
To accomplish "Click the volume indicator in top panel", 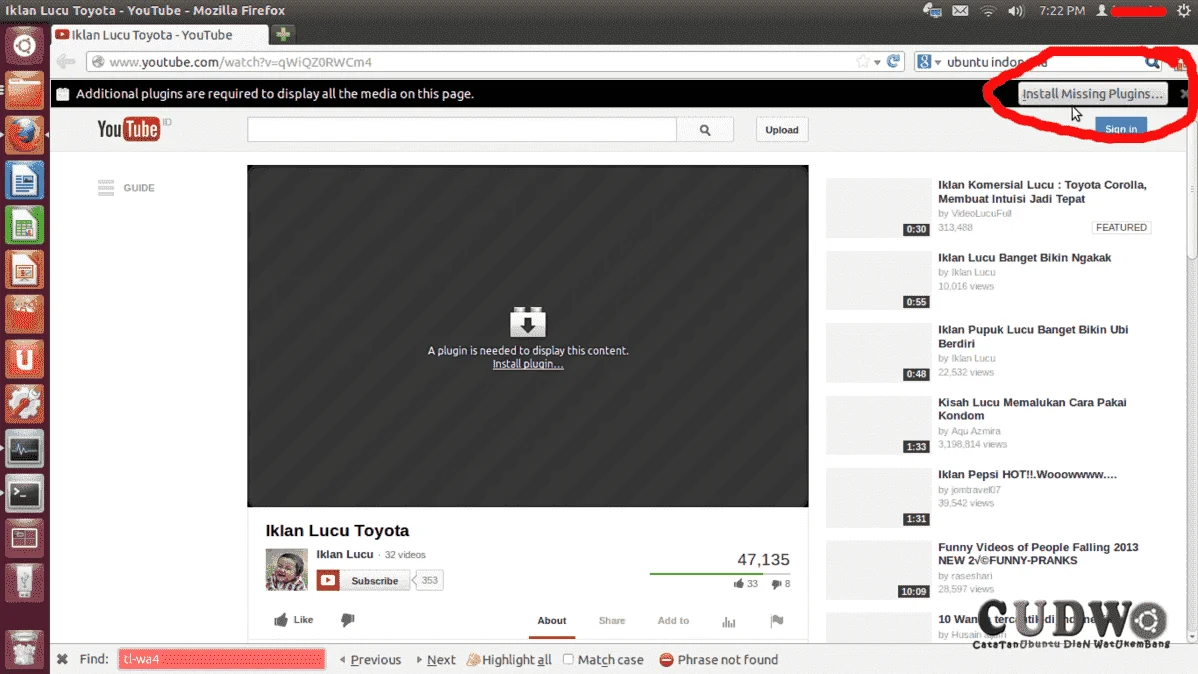I will tap(1015, 11).
